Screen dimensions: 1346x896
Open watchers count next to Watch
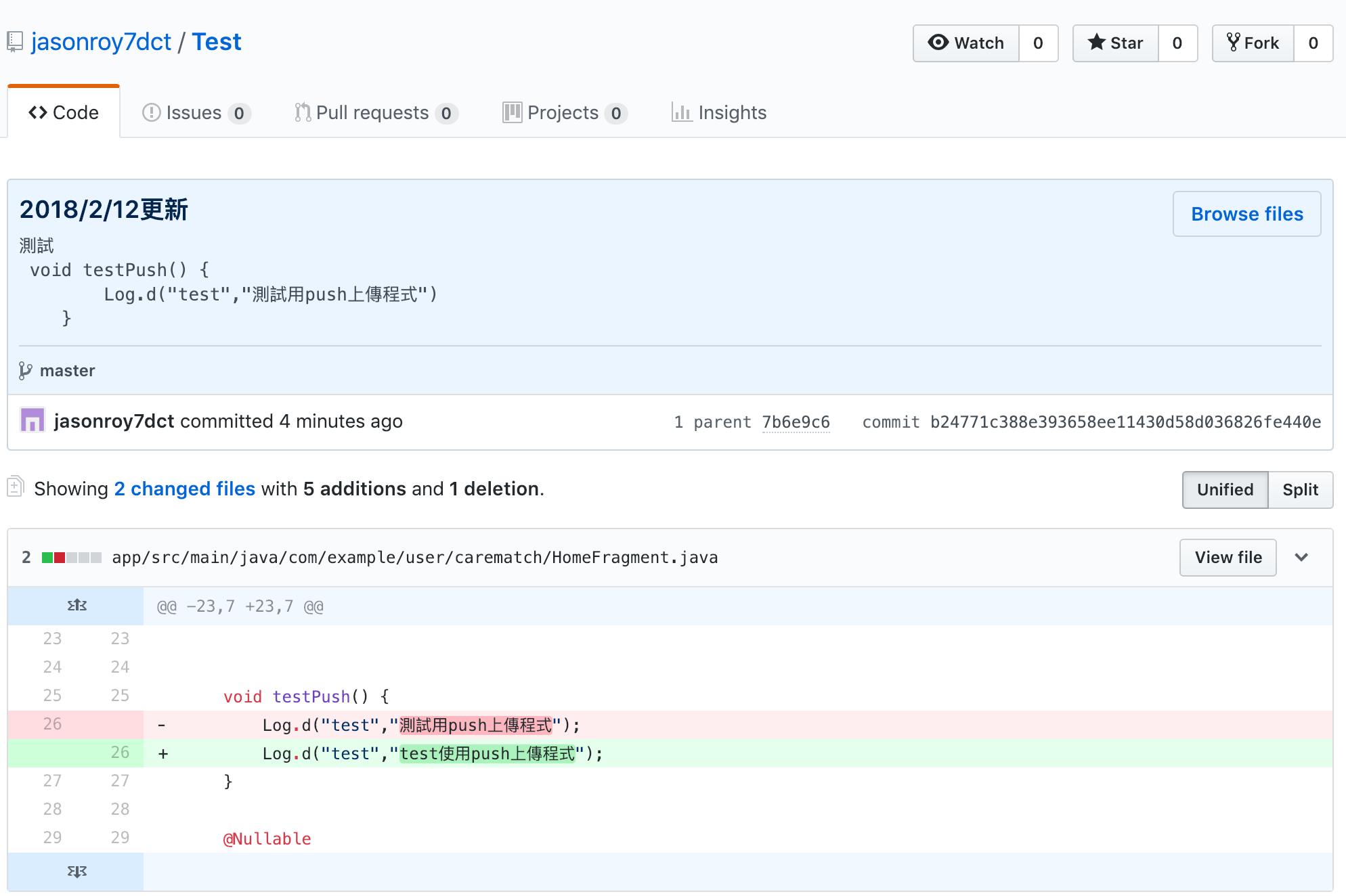tap(1039, 43)
